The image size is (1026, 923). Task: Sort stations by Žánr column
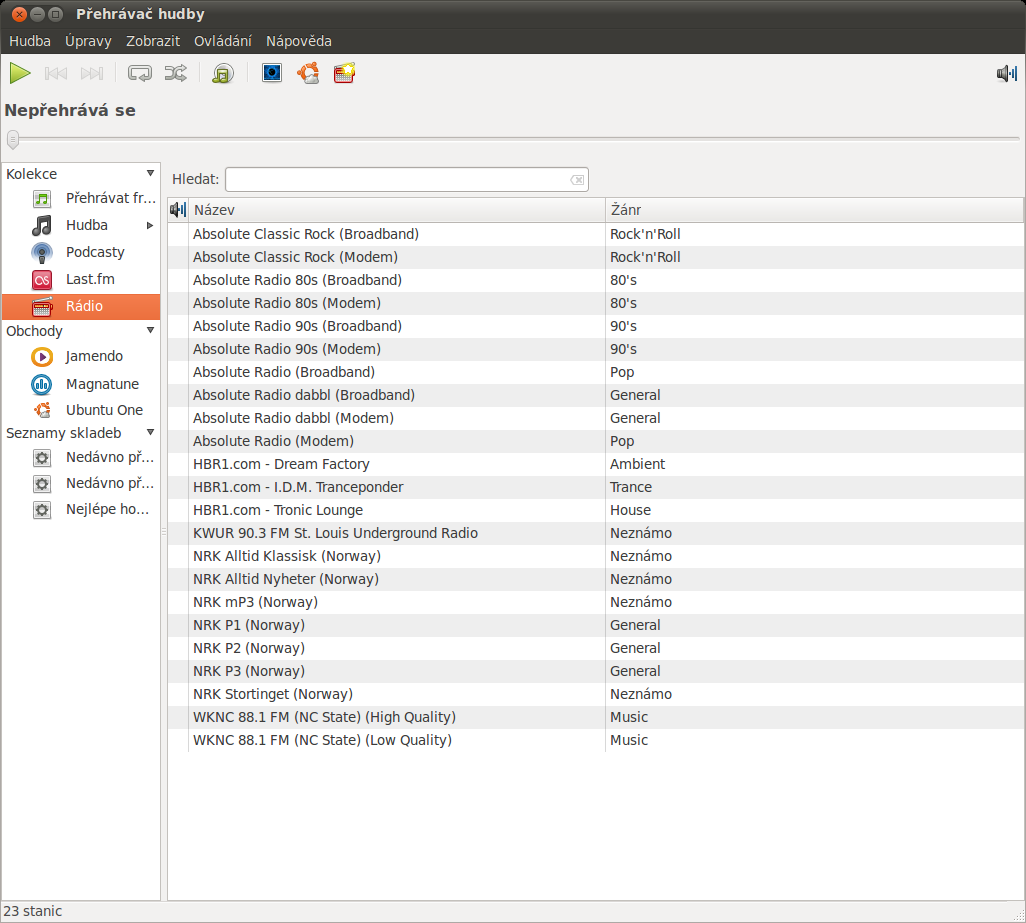pyautogui.click(x=815, y=210)
